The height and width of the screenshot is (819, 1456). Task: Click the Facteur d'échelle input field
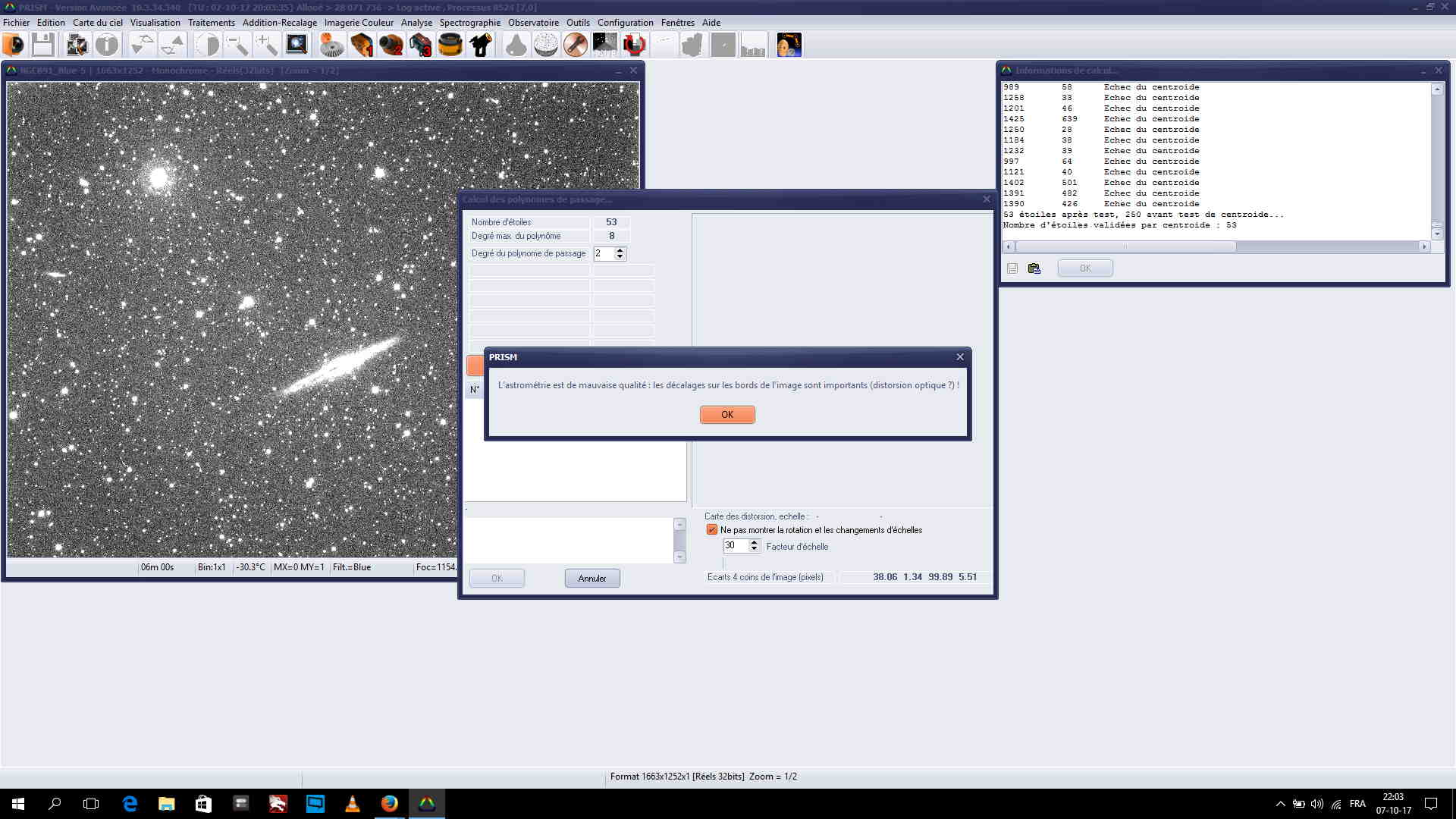tap(735, 546)
